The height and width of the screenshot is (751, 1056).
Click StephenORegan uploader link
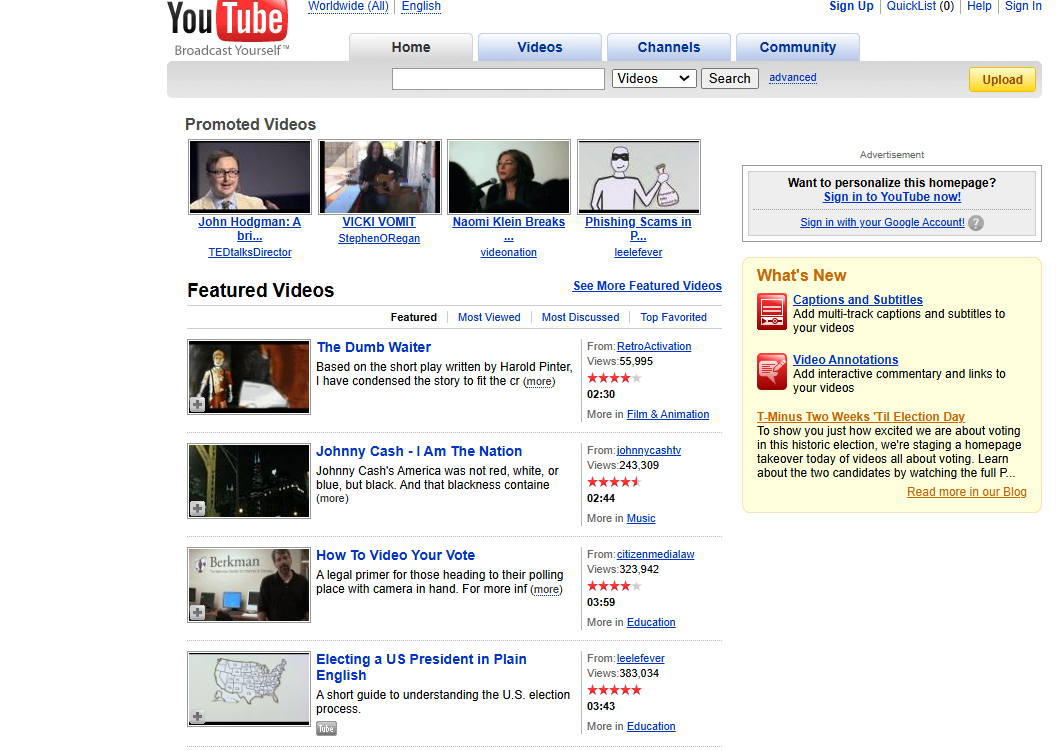click(379, 238)
